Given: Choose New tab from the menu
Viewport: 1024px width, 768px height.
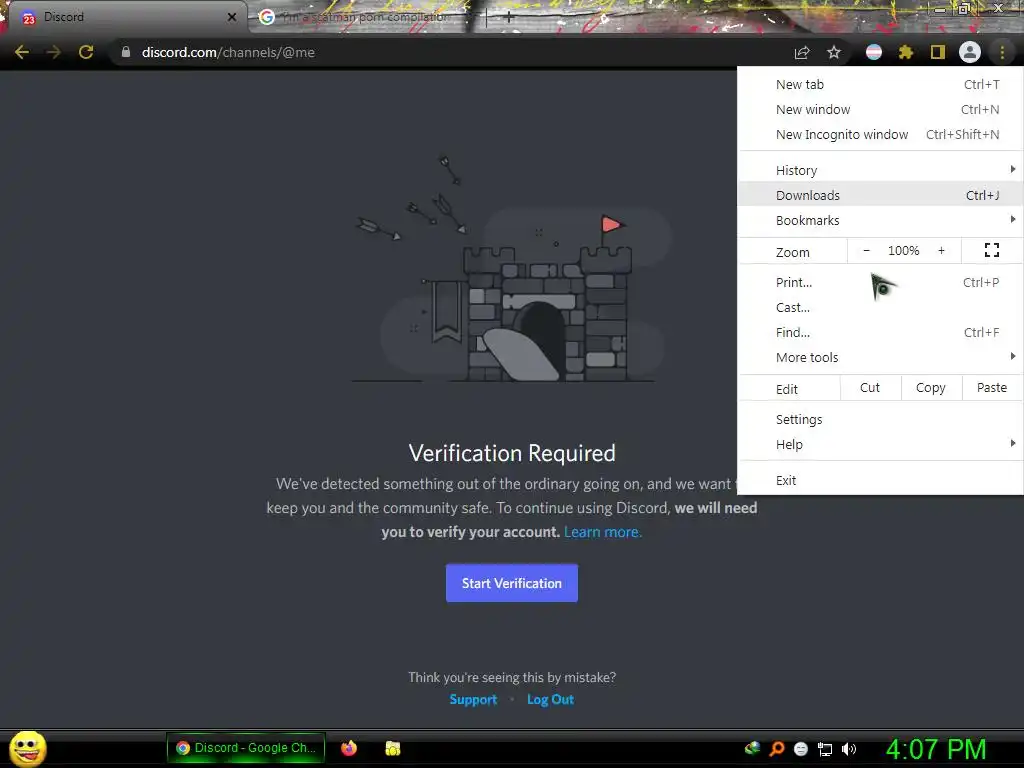Looking at the screenshot, I should tap(880, 84).
